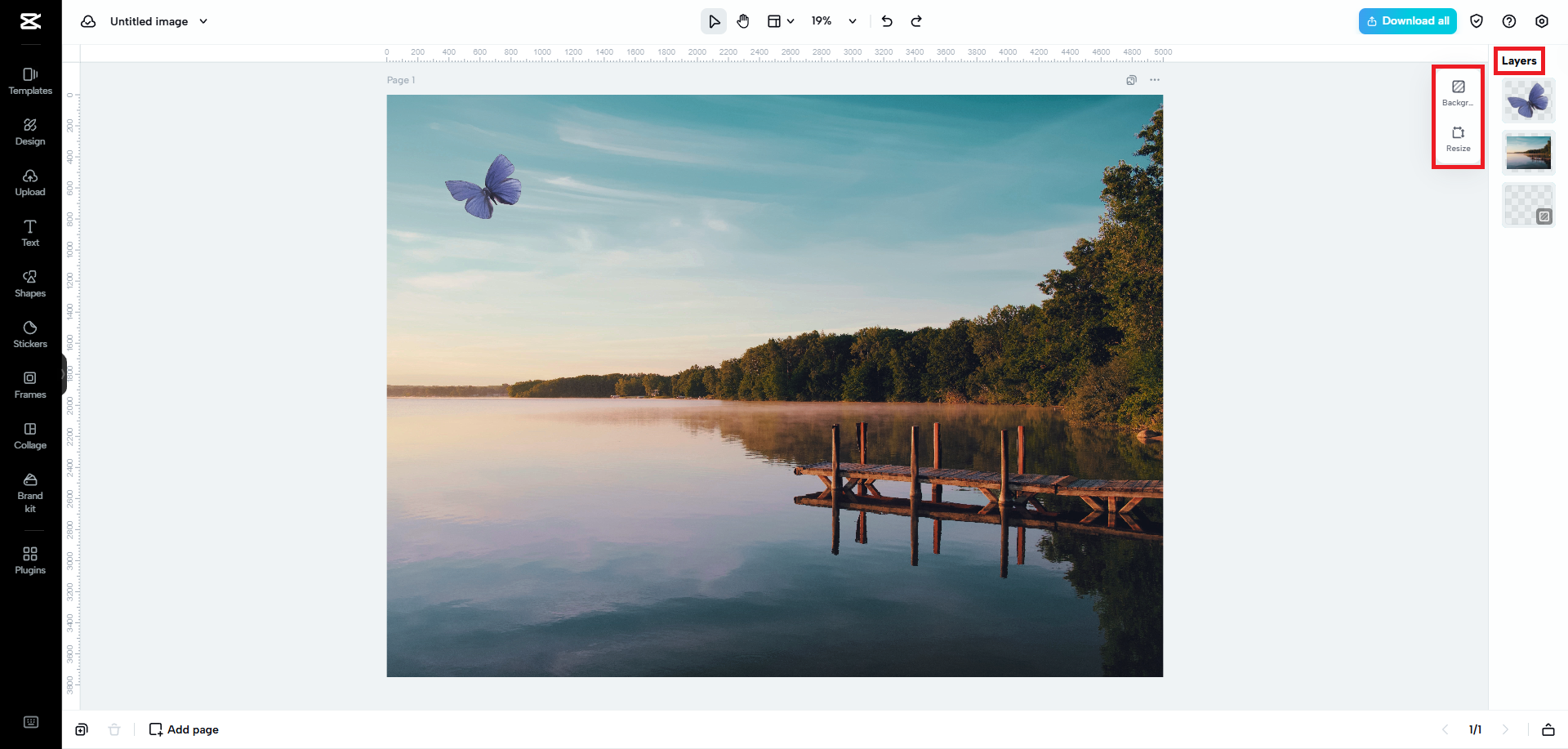
Task: Select the Frames tool
Action: coord(30,384)
